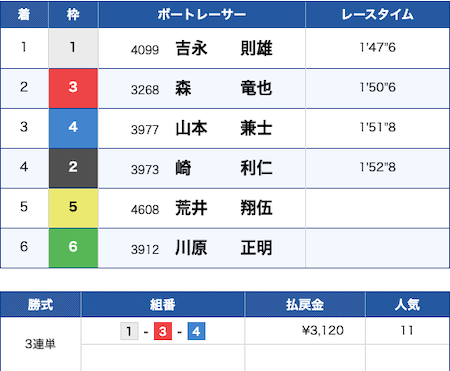Click the small blue 4 combination badge

click(x=196, y=331)
